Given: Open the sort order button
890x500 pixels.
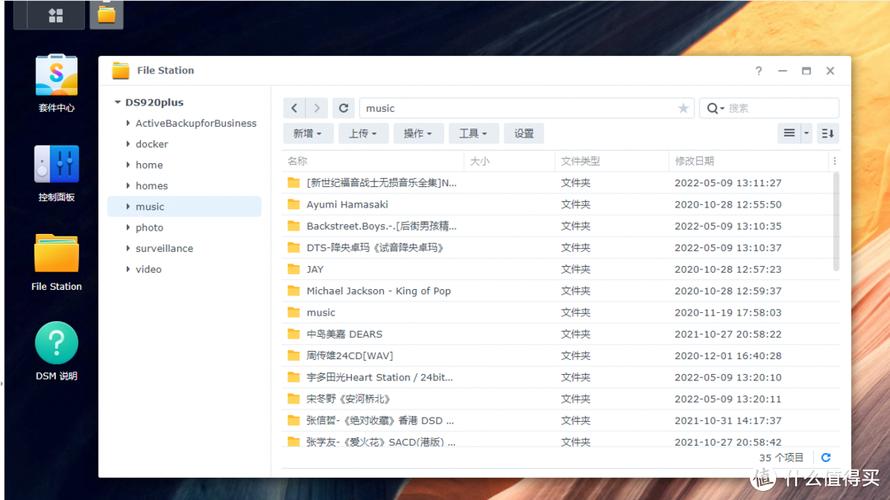Looking at the screenshot, I should 828,133.
